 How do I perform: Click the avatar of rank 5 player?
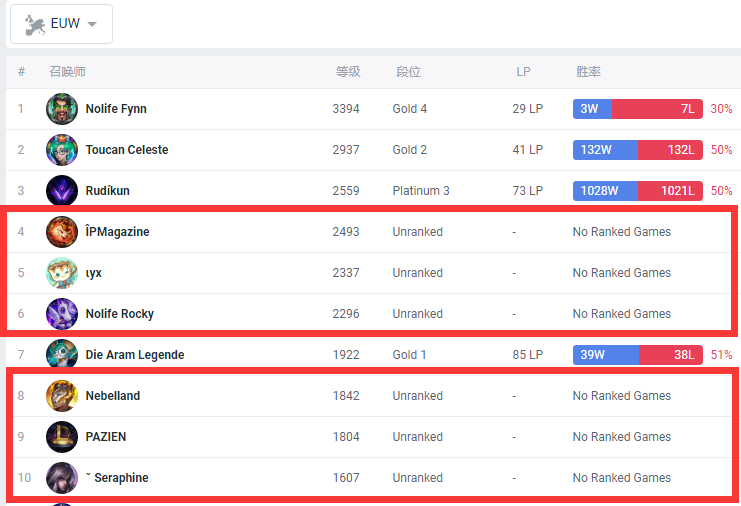coord(62,273)
